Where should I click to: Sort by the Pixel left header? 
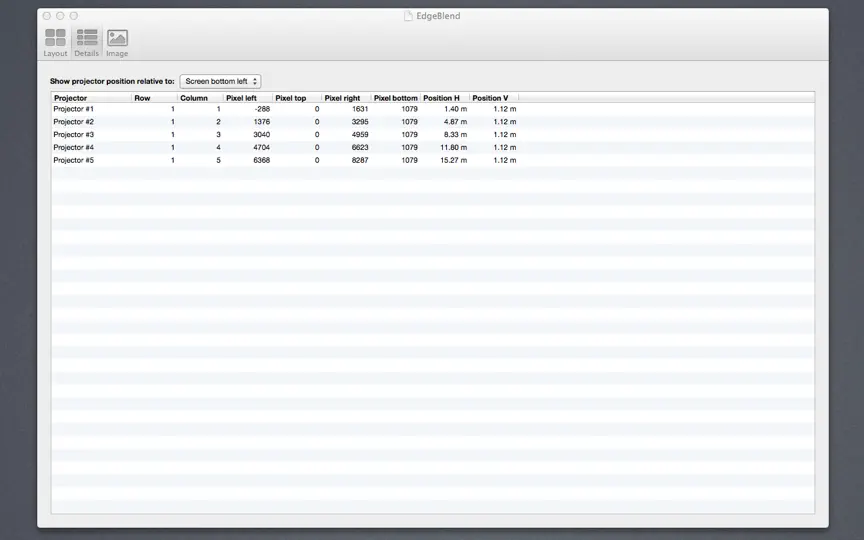[x=248, y=98]
